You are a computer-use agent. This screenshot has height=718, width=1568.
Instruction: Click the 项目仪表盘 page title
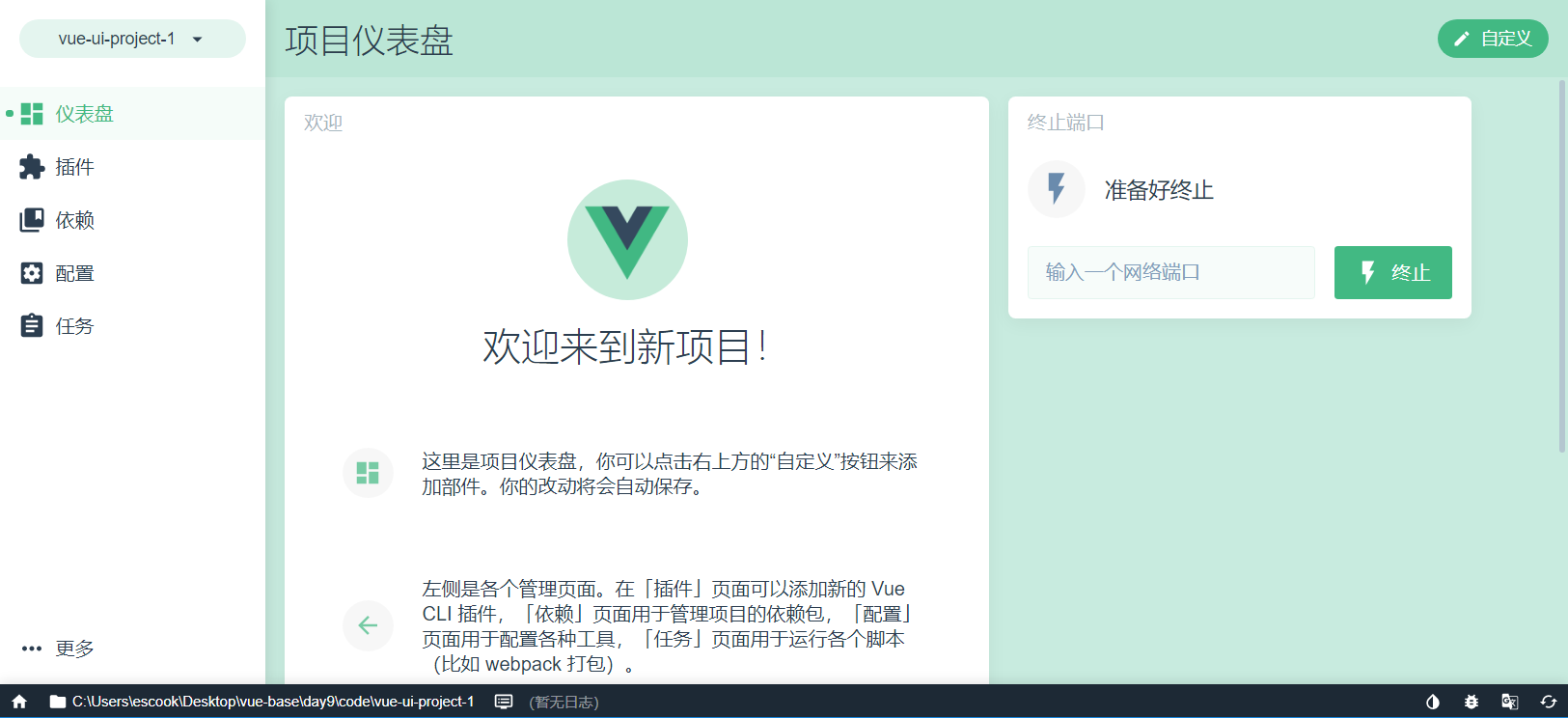click(370, 41)
